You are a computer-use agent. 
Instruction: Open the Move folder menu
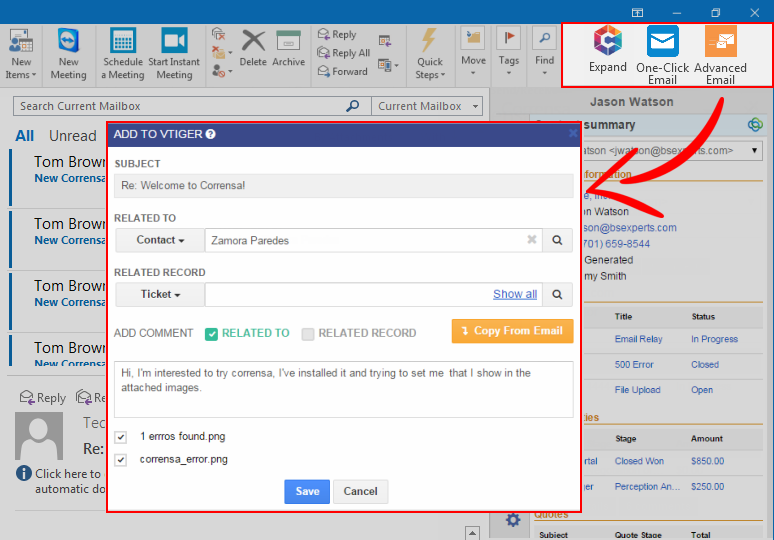(473, 52)
